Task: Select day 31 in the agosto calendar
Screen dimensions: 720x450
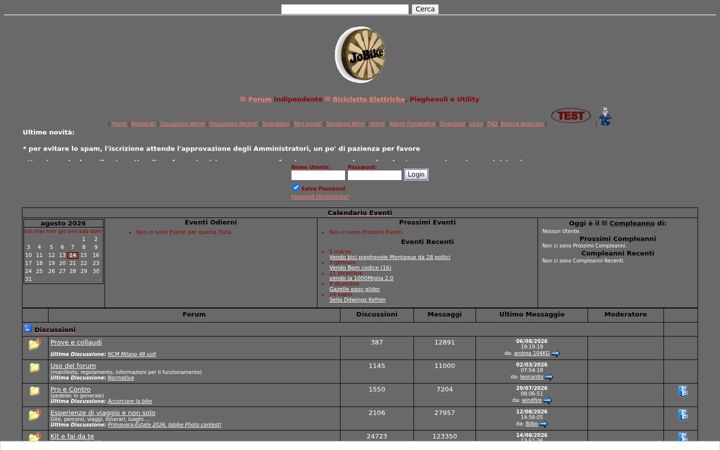Action: pos(28,279)
